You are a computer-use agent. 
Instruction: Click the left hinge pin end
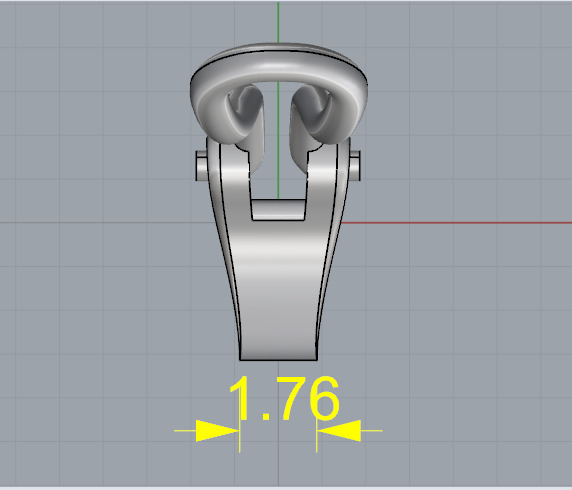pos(201,166)
